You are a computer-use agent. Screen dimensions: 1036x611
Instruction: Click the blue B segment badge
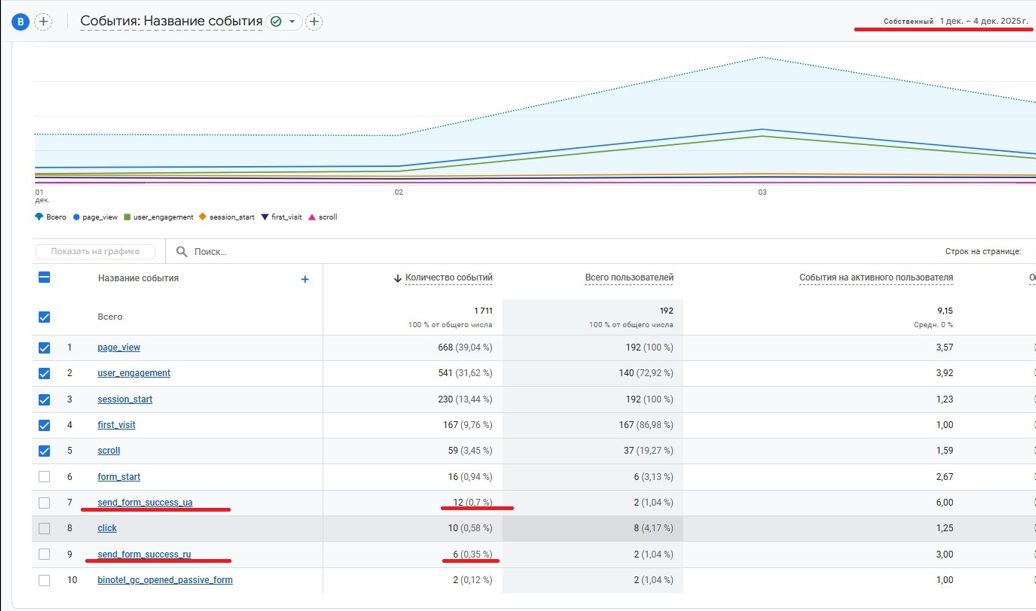[20, 22]
